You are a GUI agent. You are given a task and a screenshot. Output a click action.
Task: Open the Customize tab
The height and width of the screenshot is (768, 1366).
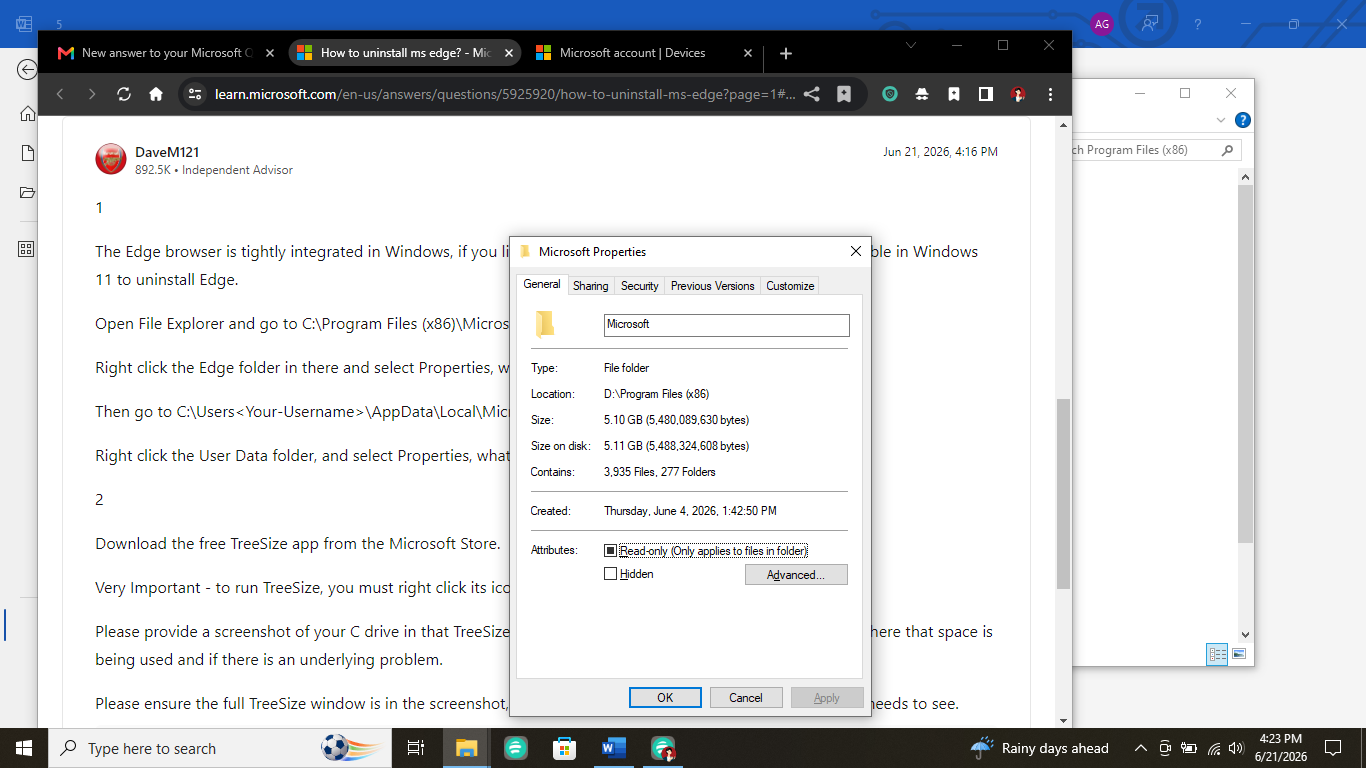(790, 286)
